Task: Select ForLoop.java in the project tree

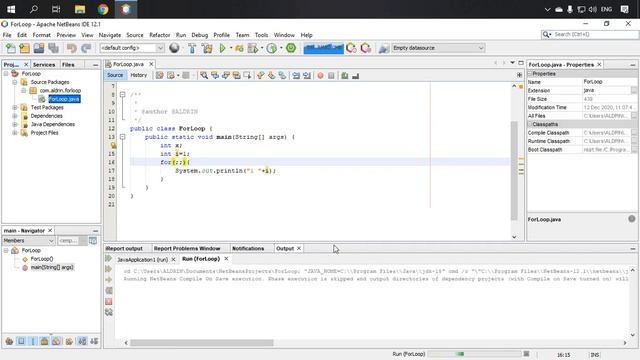Action: pos(64,99)
